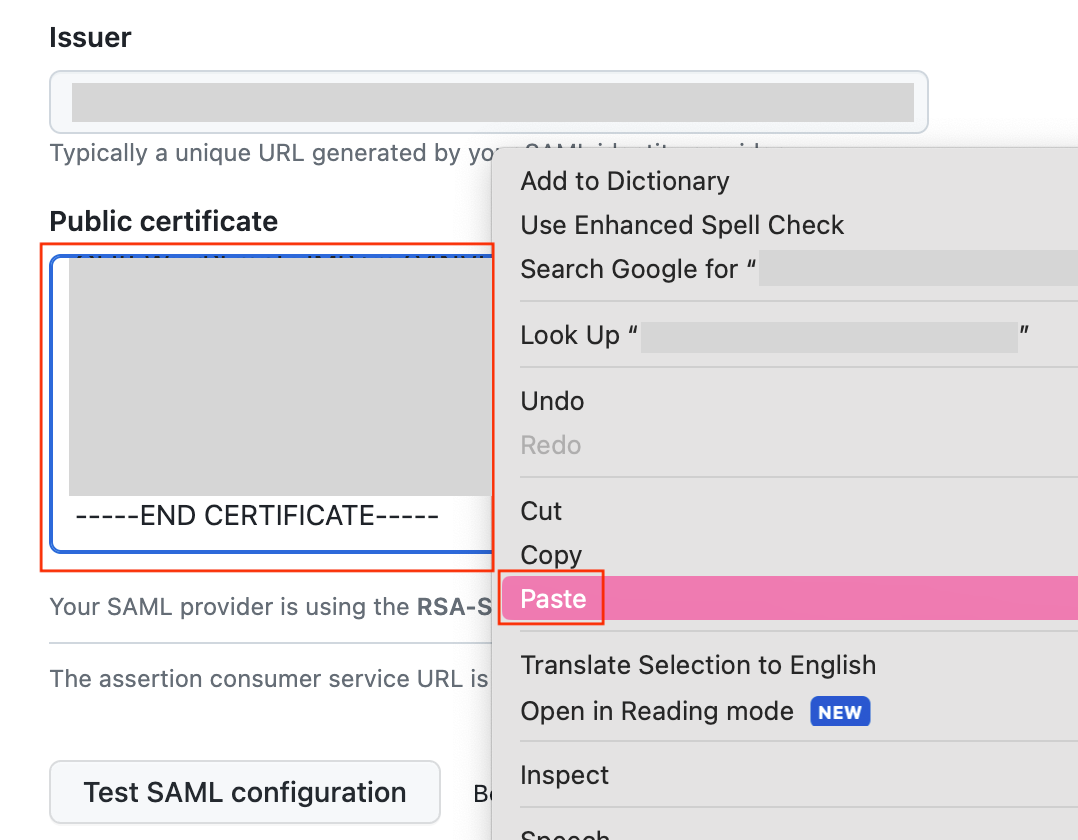This screenshot has width=1078, height=840.
Task: Click the Test SAML configuration button
Action: coord(244,792)
